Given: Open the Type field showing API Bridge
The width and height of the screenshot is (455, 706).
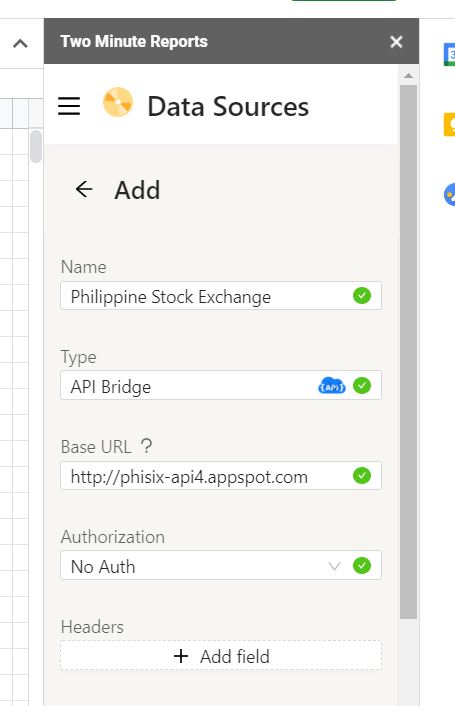Looking at the screenshot, I should [221, 385].
